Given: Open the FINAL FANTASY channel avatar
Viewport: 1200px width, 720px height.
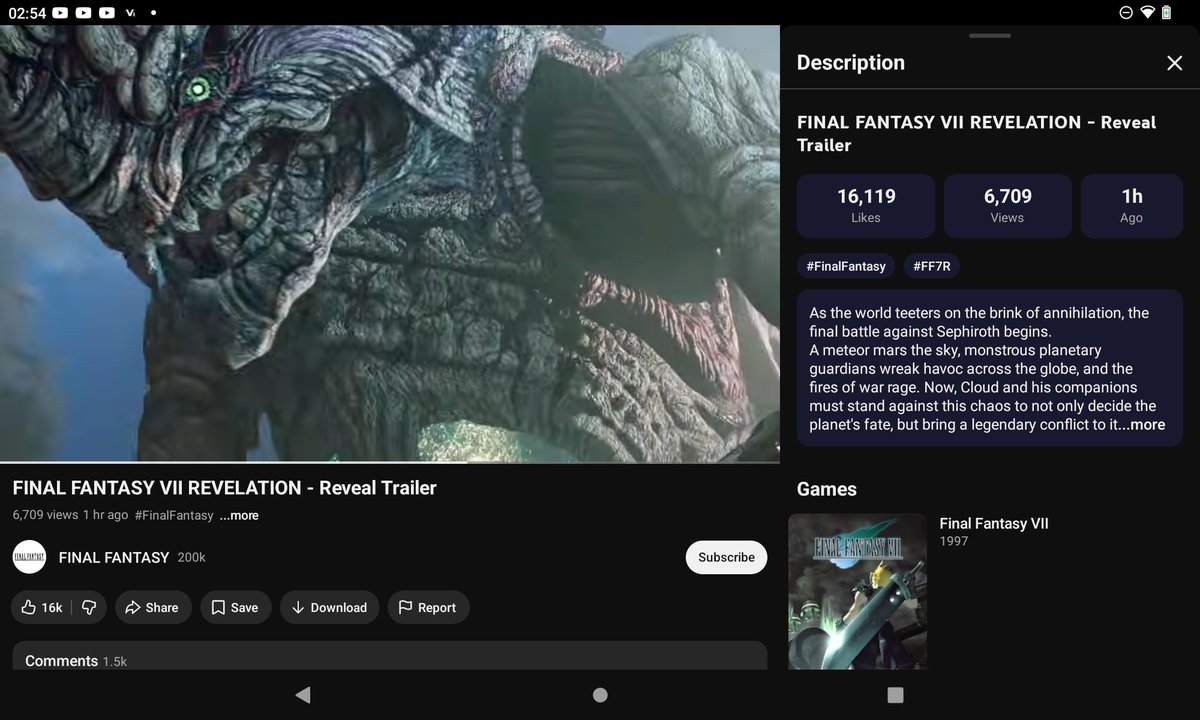Looking at the screenshot, I should click(x=29, y=557).
